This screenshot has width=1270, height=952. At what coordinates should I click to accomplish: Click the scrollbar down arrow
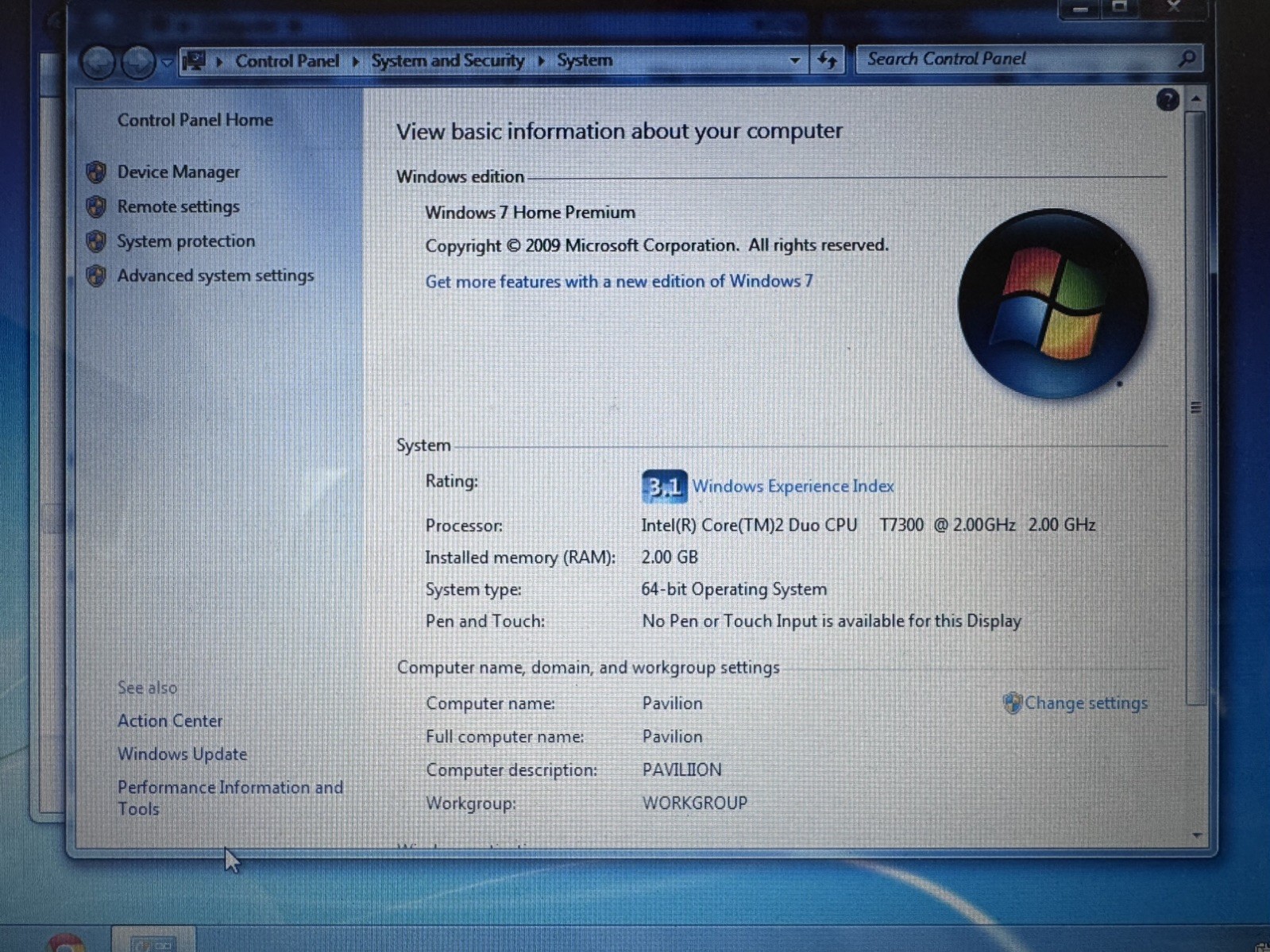[x=1197, y=835]
